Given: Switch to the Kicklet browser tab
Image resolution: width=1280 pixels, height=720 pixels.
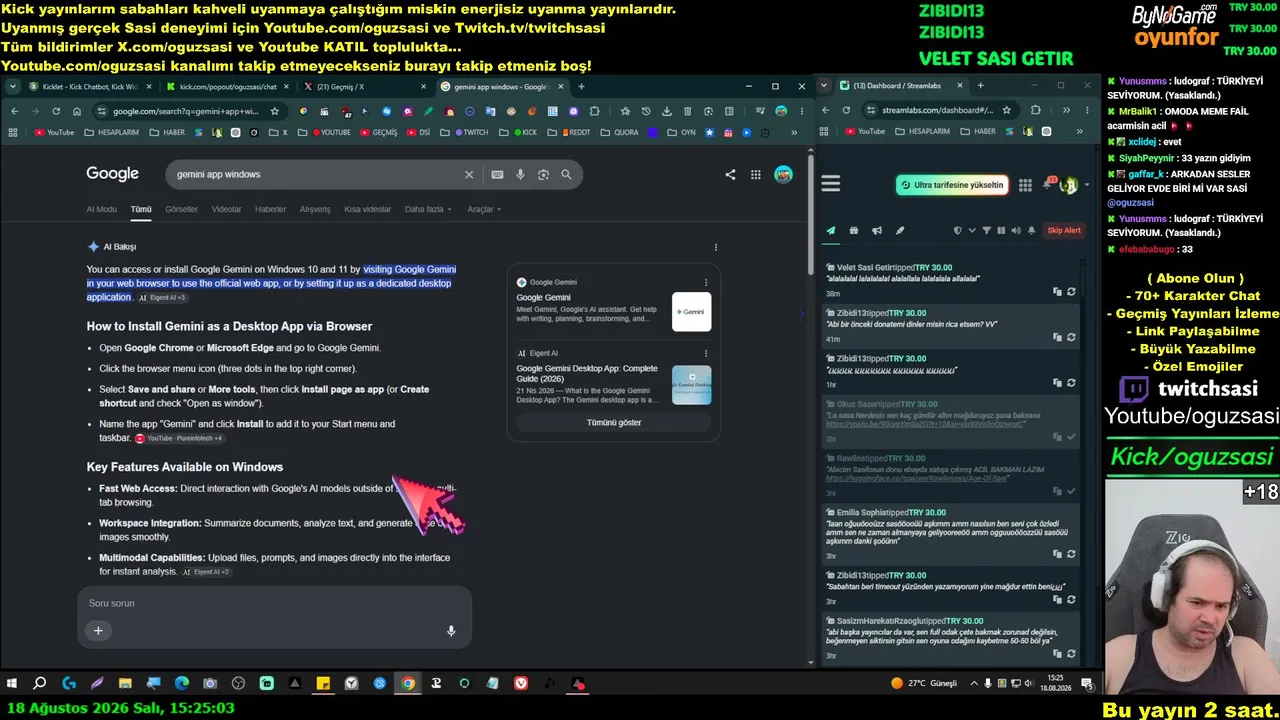Looking at the screenshot, I should click(90, 87).
